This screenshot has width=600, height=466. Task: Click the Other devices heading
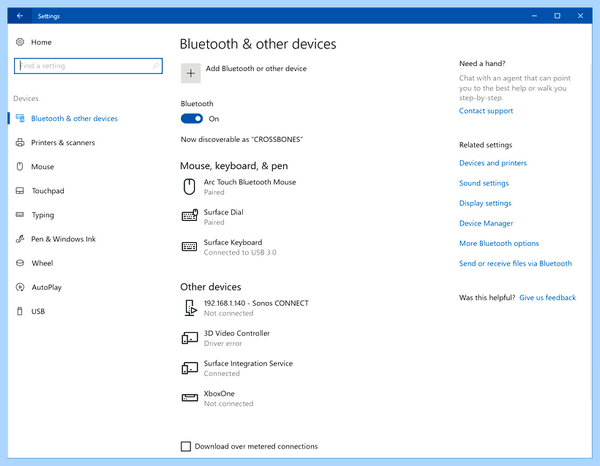(x=210, y=287)
